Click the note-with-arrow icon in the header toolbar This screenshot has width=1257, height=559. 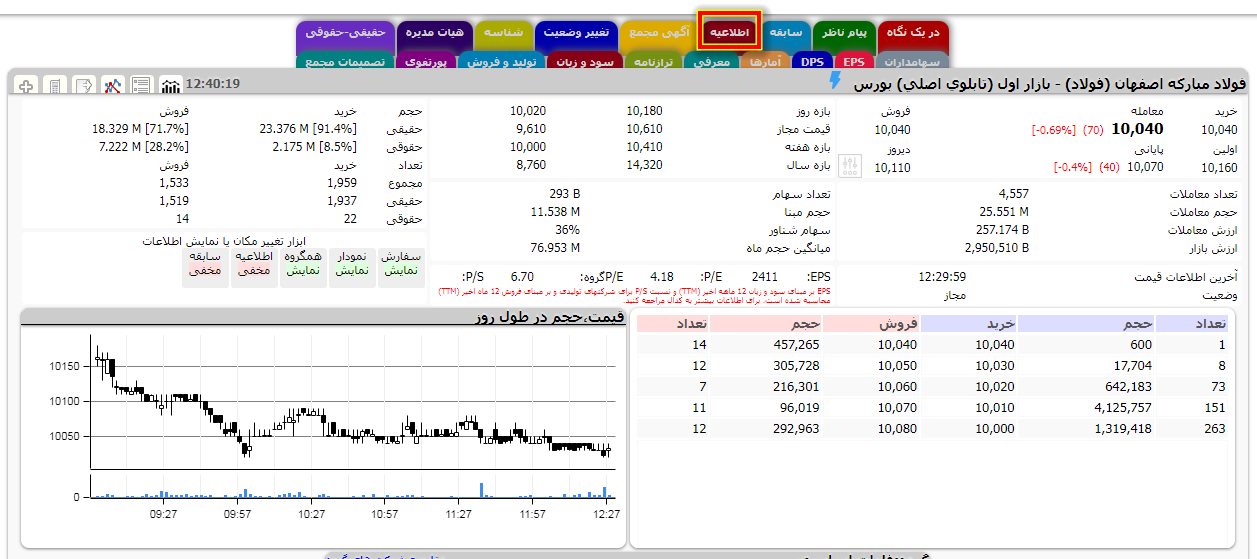[84, 85]
